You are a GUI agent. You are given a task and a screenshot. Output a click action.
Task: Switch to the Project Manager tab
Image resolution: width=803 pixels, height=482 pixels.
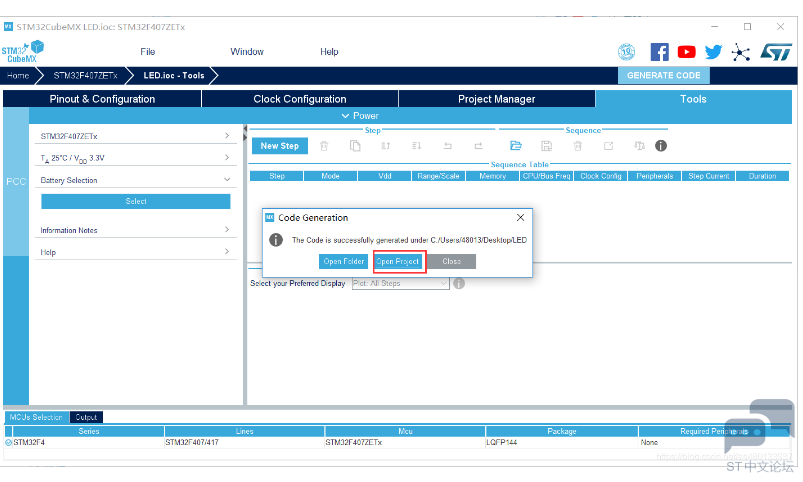496,99
